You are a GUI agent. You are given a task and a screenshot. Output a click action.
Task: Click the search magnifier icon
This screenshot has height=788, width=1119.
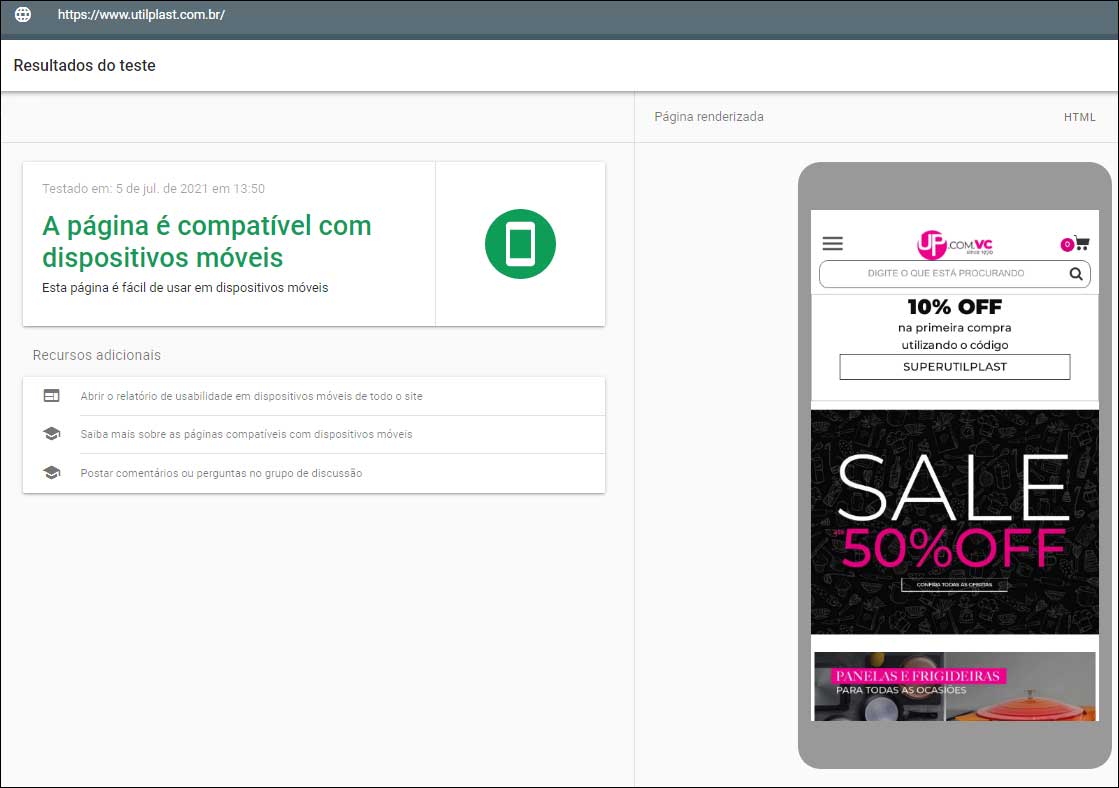pos(1076,273)
